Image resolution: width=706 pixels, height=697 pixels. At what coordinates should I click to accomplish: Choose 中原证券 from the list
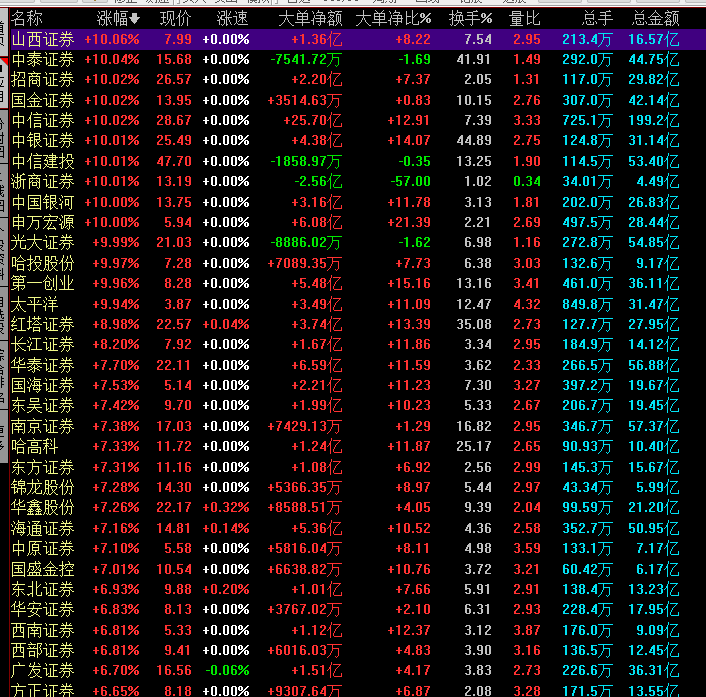43,548
